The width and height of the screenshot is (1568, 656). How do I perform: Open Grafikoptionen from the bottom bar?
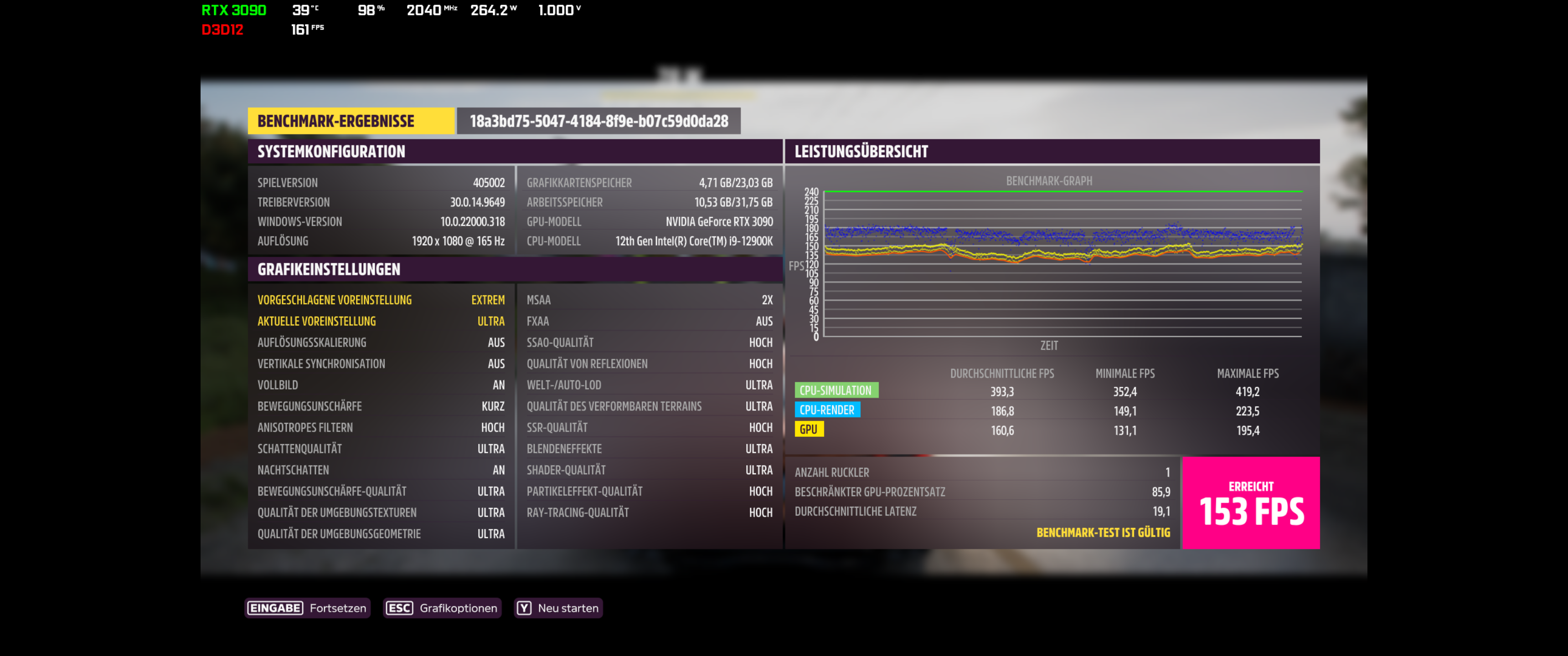coord(458,608)
